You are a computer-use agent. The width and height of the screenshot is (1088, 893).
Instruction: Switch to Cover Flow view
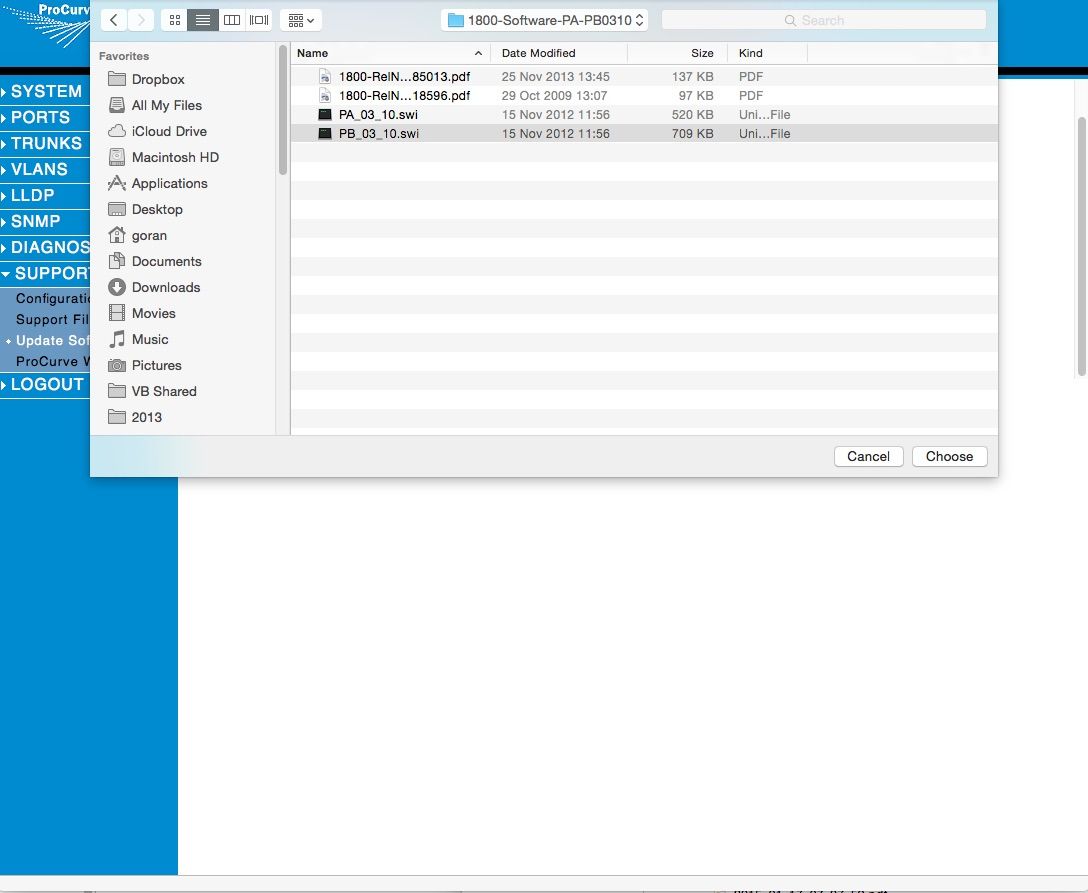click(x=259, y=20)
